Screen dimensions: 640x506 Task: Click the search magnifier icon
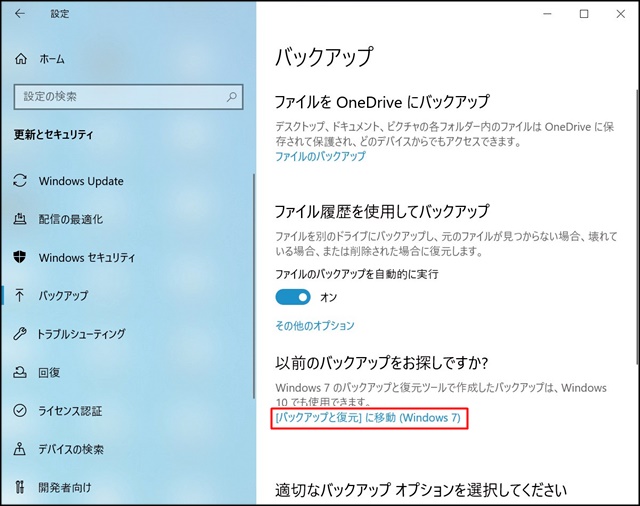pos(231,97)
